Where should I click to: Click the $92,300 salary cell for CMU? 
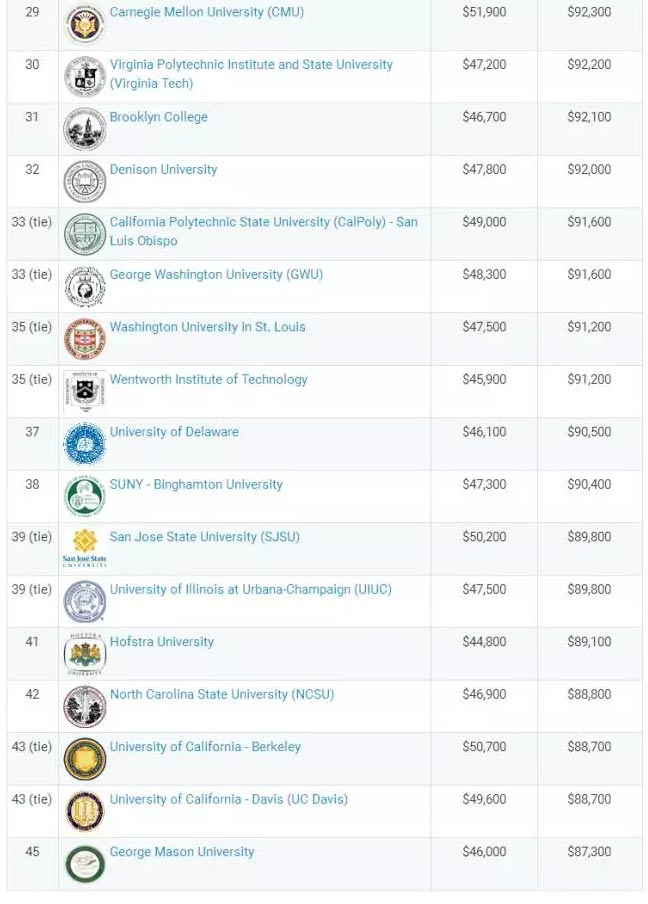tap(589, 12)
